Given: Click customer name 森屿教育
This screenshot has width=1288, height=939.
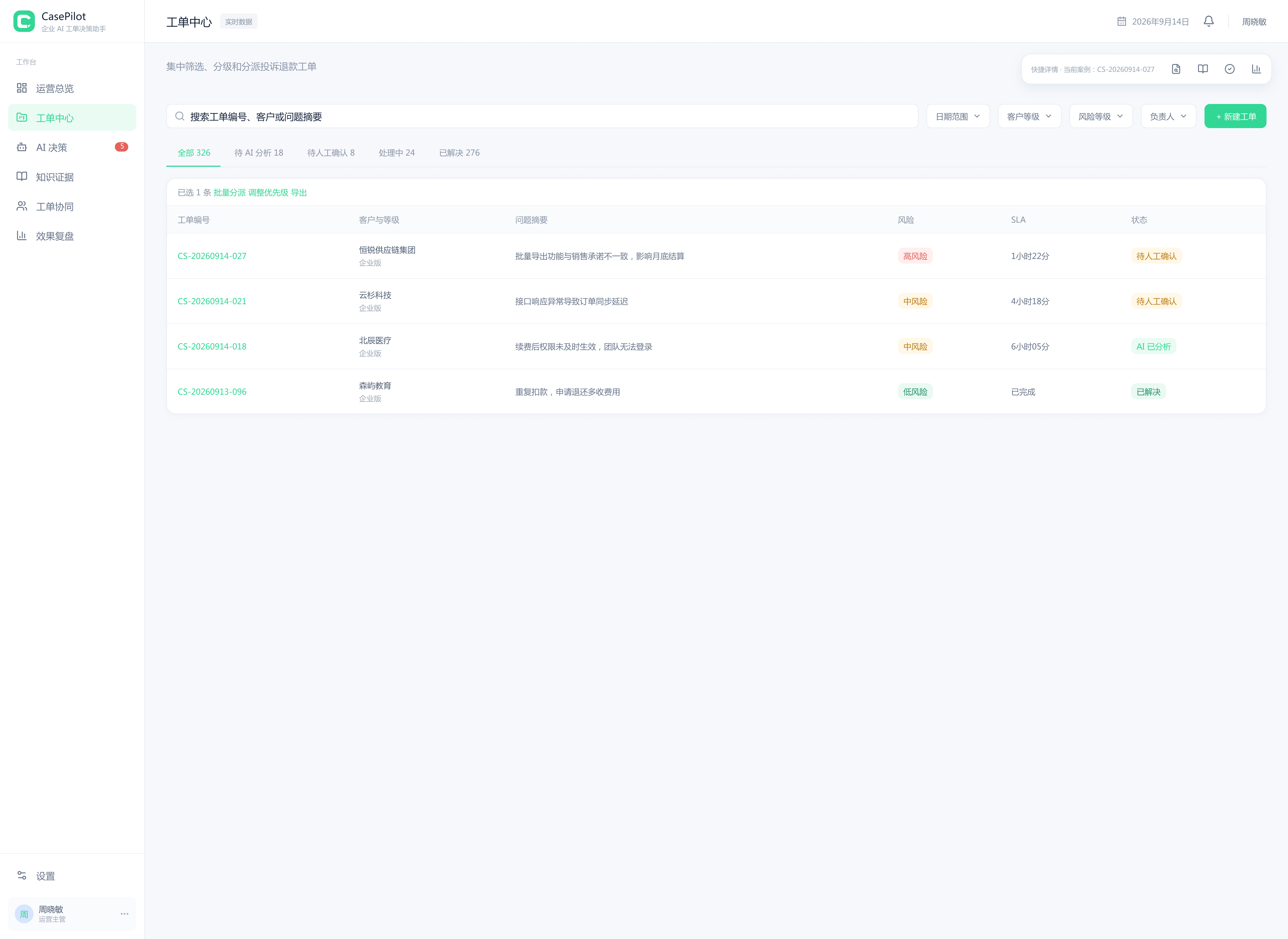Looking at the screenshot, I should (x=375, y=385).
